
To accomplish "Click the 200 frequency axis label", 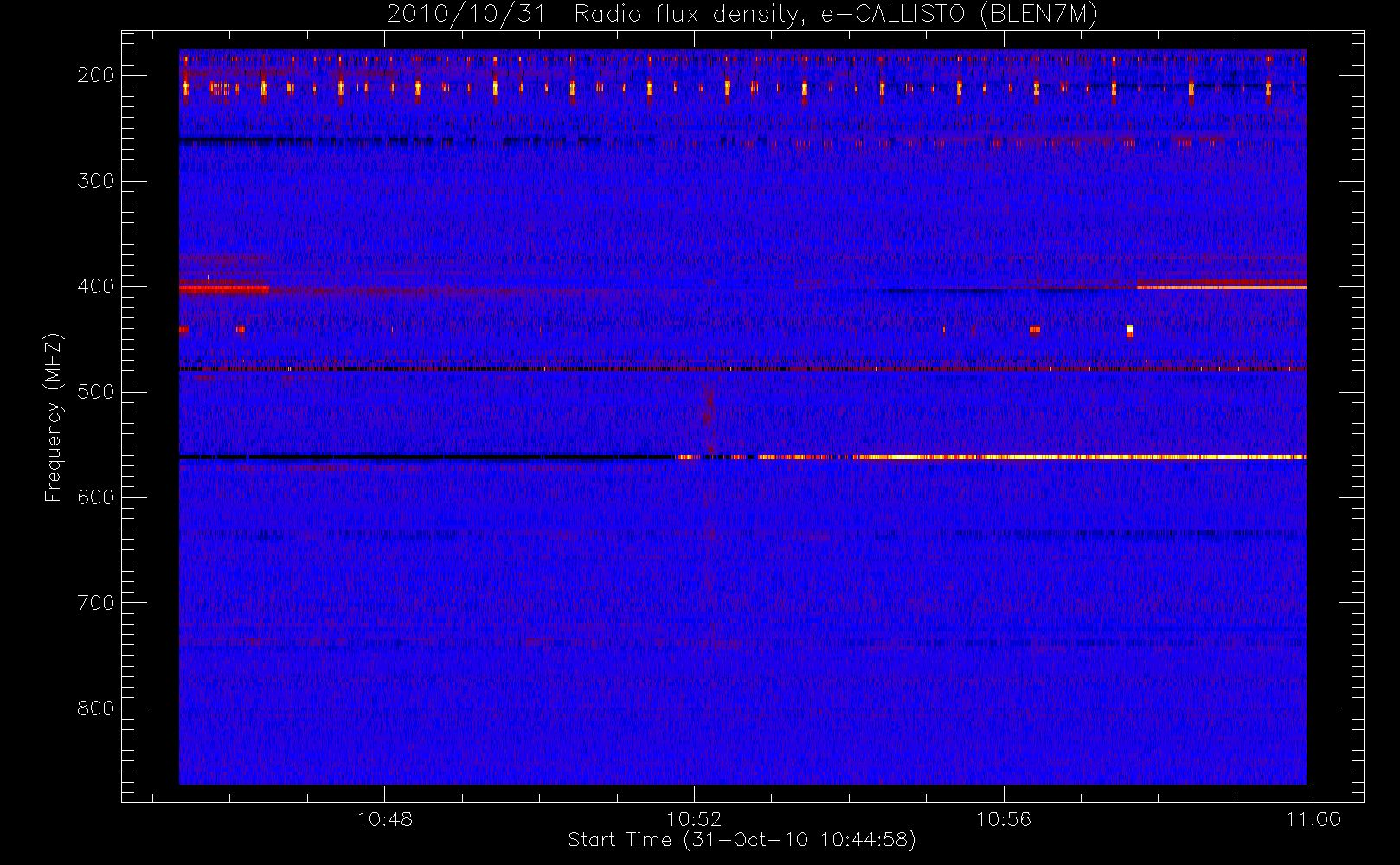I will [x=95, y=75].
